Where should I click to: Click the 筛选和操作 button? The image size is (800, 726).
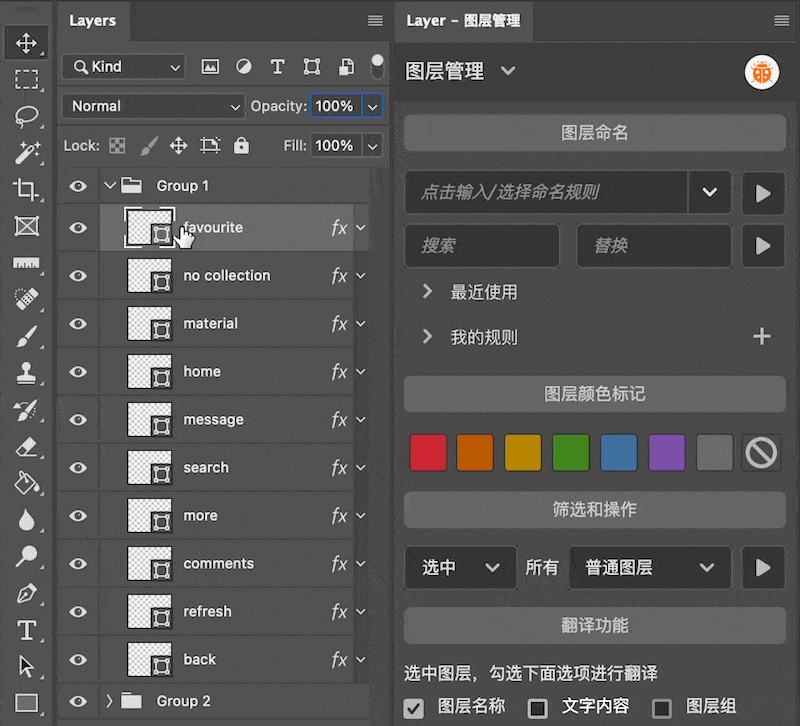pos(595,510)
